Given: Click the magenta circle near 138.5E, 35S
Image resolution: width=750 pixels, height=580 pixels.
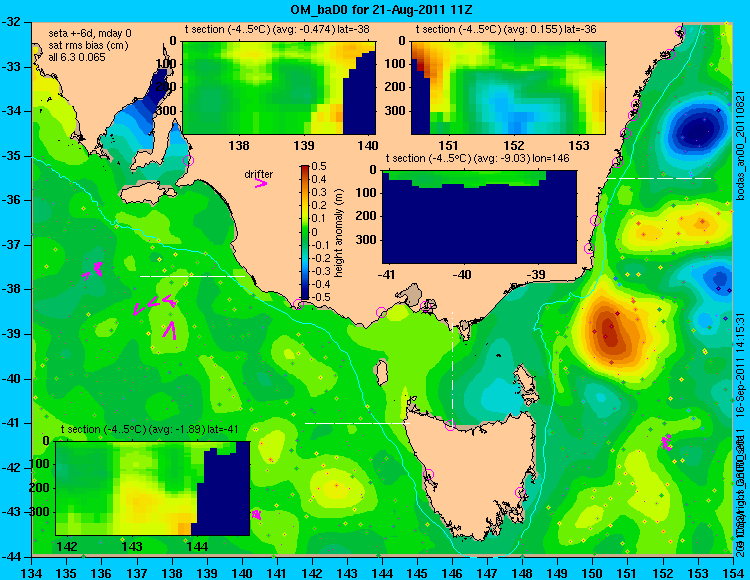Looking at the screenshot, I should pos(188,160).
